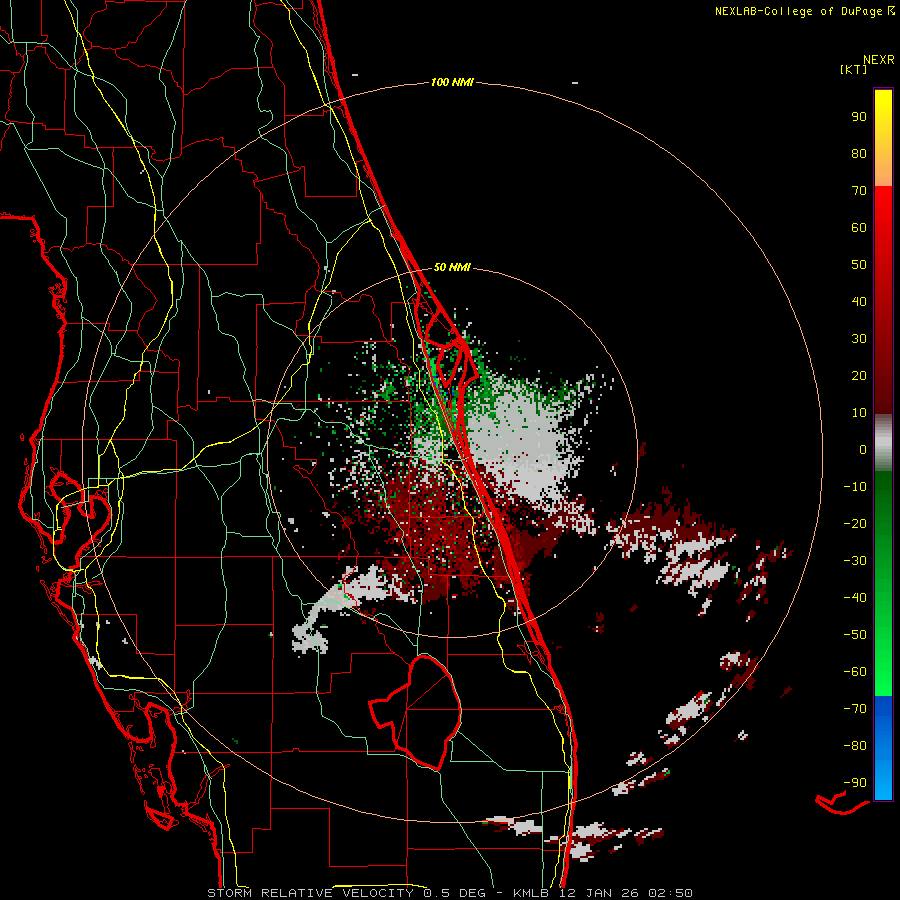The image size is (900, 900).
Task: Click the 80 value on velocity scale
Action: 859,153
